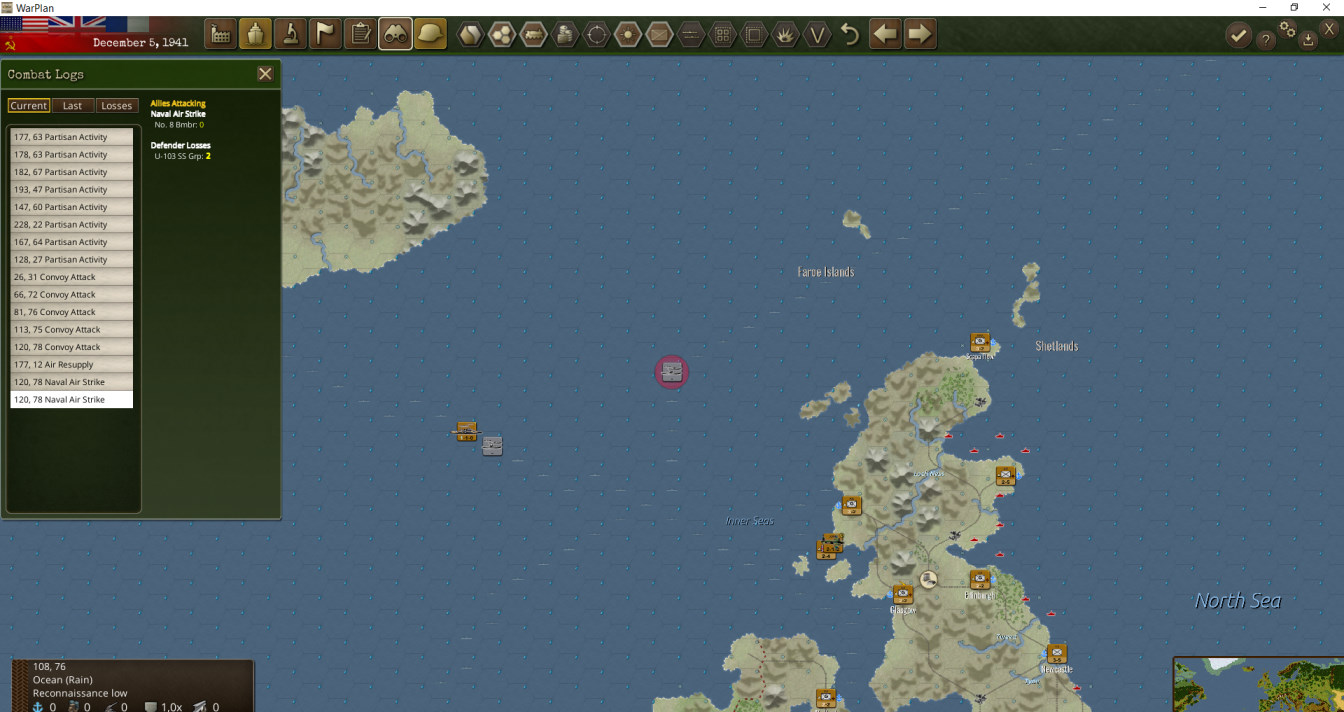The height and width of the screenshot is (712, 1344).
Task: Select log entry 178, 63 Partisan Activity
Action: pyautogui.click(x=71, y=154)
